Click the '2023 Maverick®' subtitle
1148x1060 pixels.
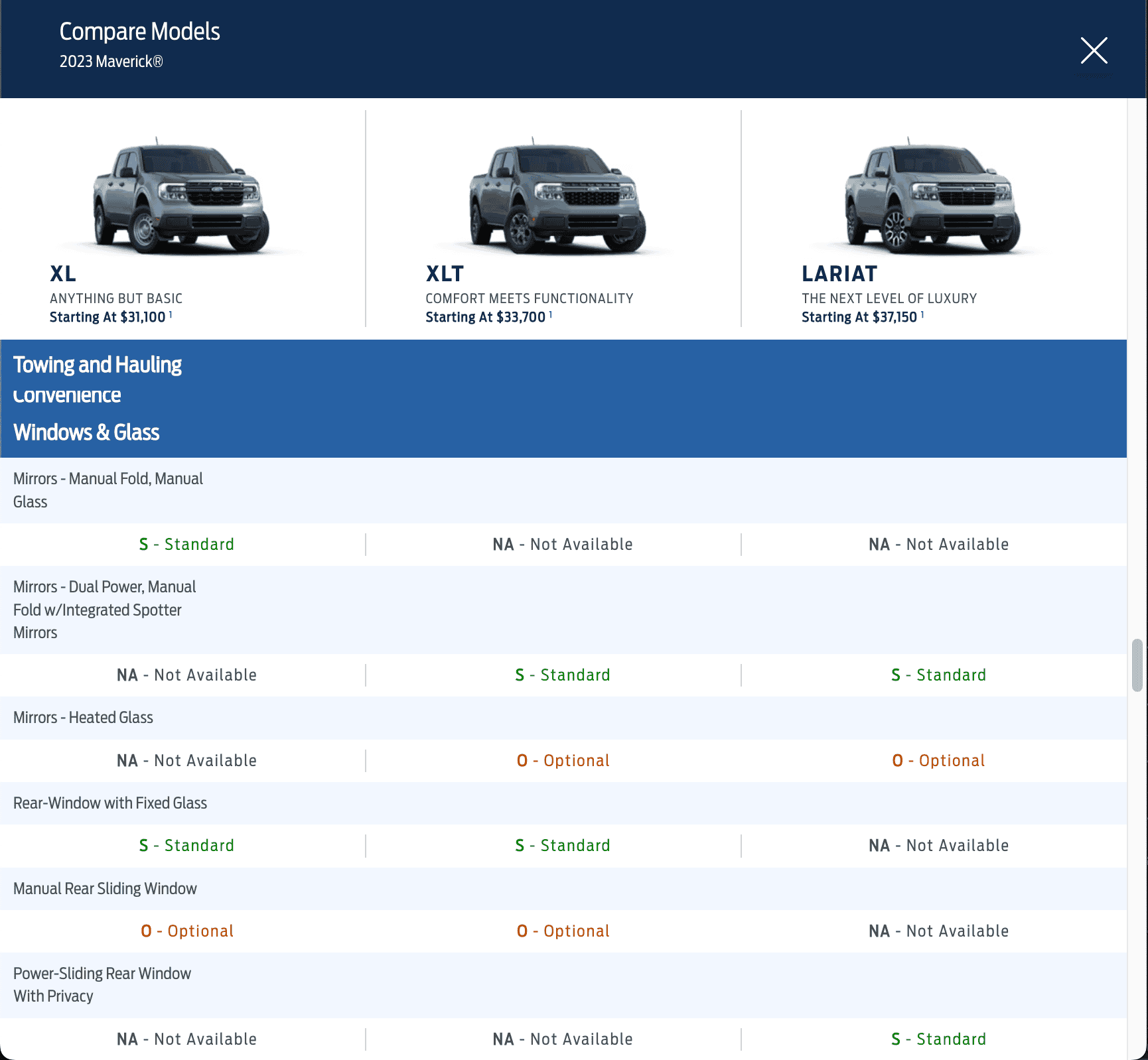coord(111,62)
